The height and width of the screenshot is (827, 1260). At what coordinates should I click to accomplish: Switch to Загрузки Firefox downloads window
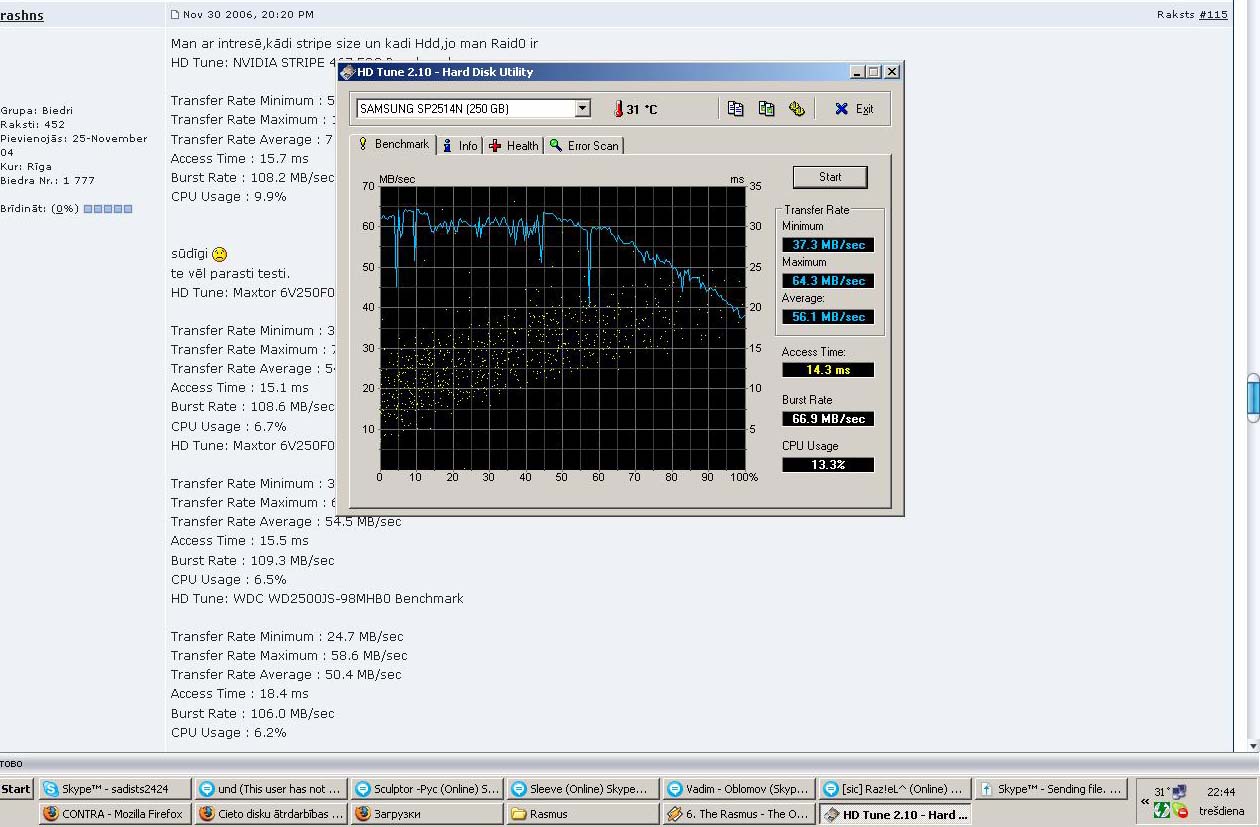click(427, 814)
